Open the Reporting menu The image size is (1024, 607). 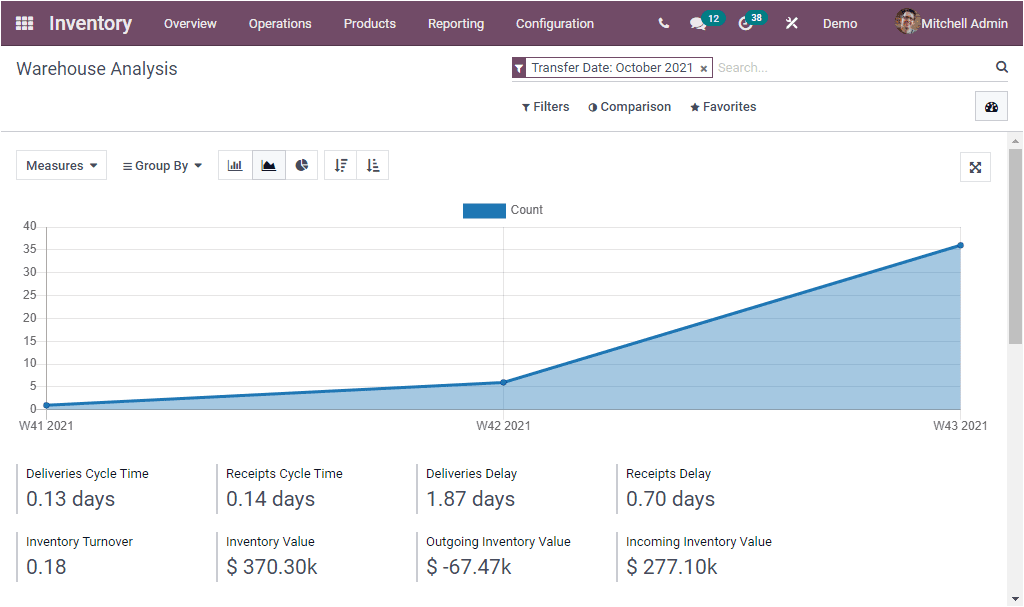[456, 23]
